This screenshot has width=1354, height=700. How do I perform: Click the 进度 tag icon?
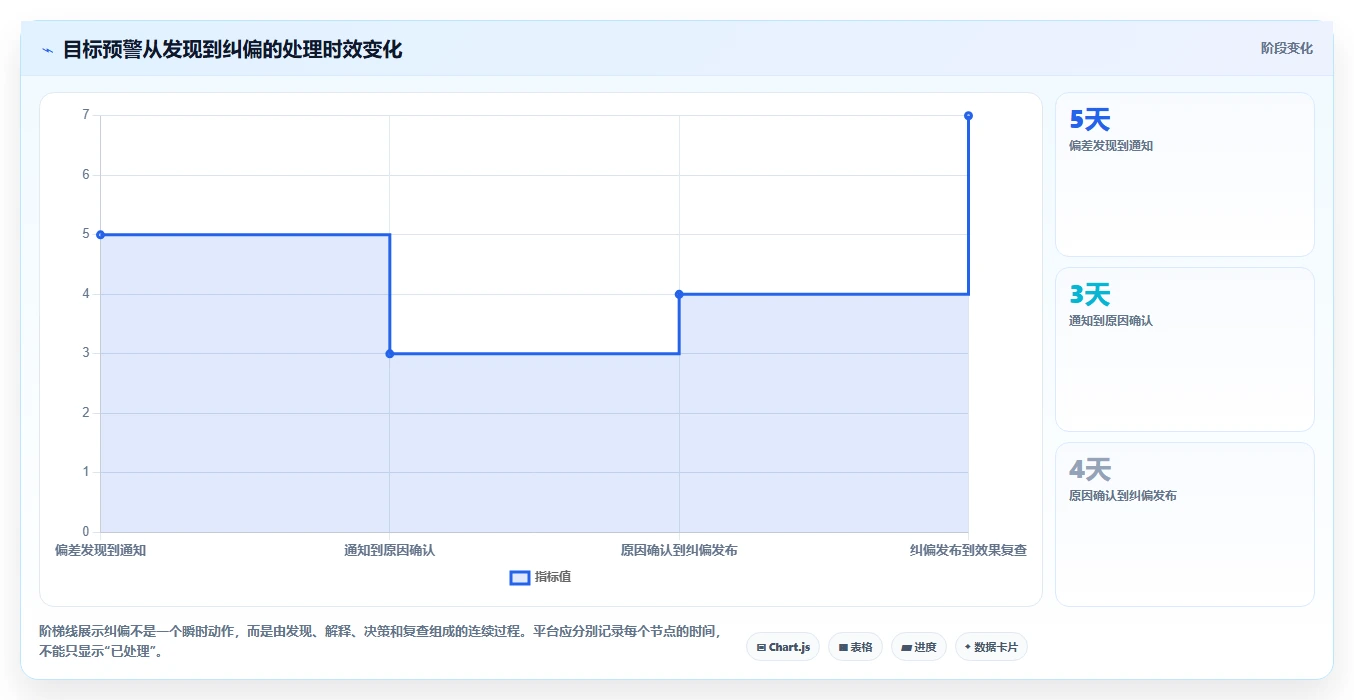pos(906,648)
